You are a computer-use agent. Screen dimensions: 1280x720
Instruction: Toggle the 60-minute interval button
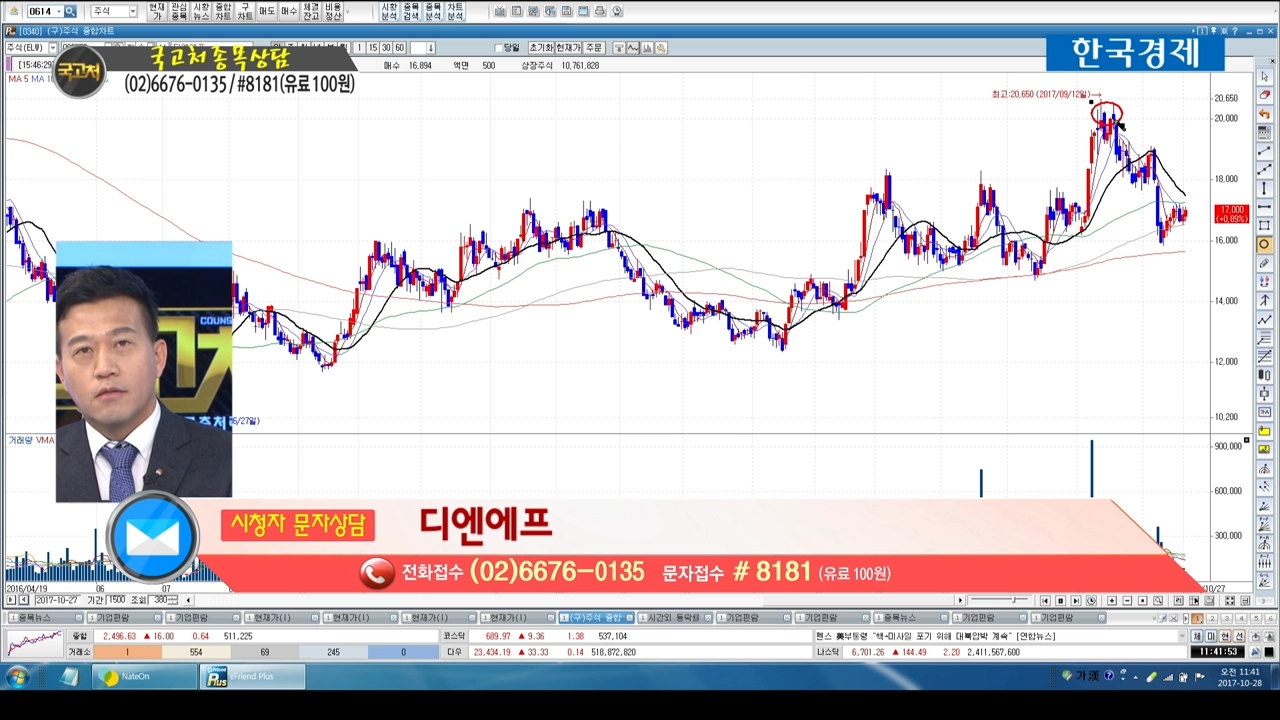[399, 48]
